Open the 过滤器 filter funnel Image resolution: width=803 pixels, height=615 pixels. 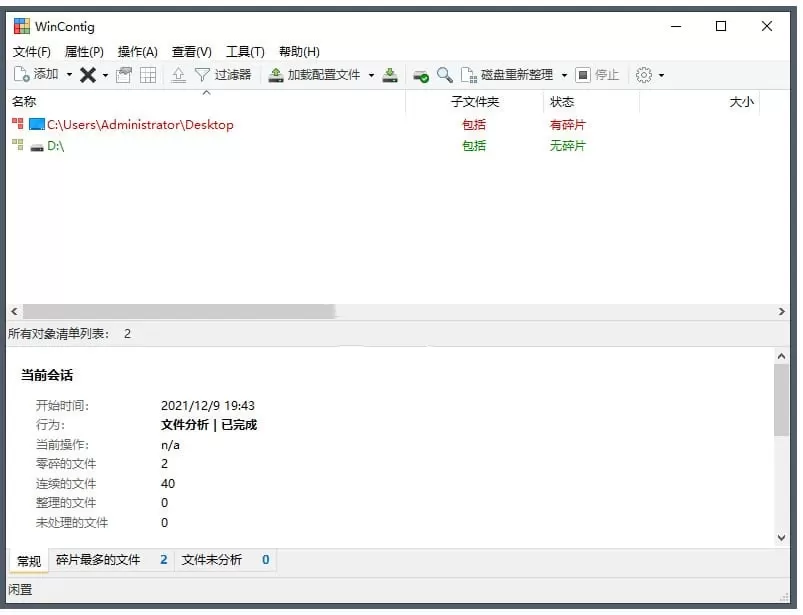(x=223, y=75)
